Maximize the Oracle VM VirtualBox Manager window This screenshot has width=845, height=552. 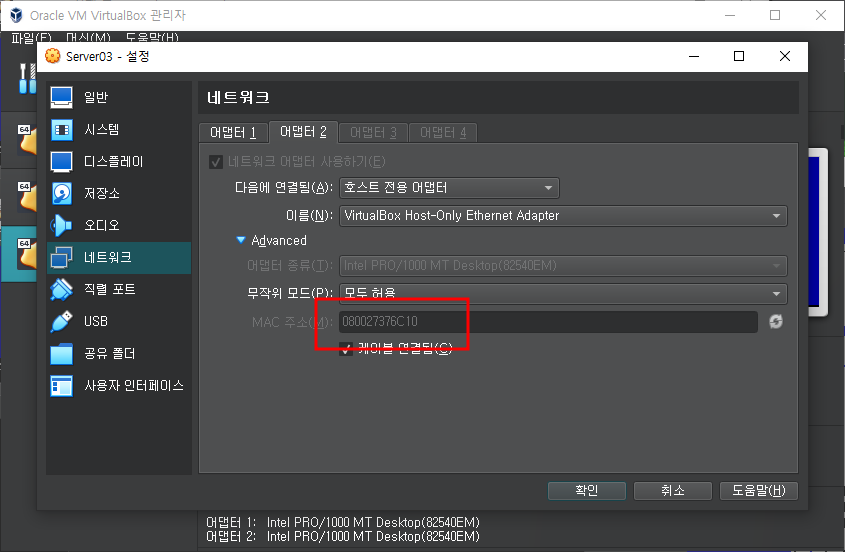775,15
